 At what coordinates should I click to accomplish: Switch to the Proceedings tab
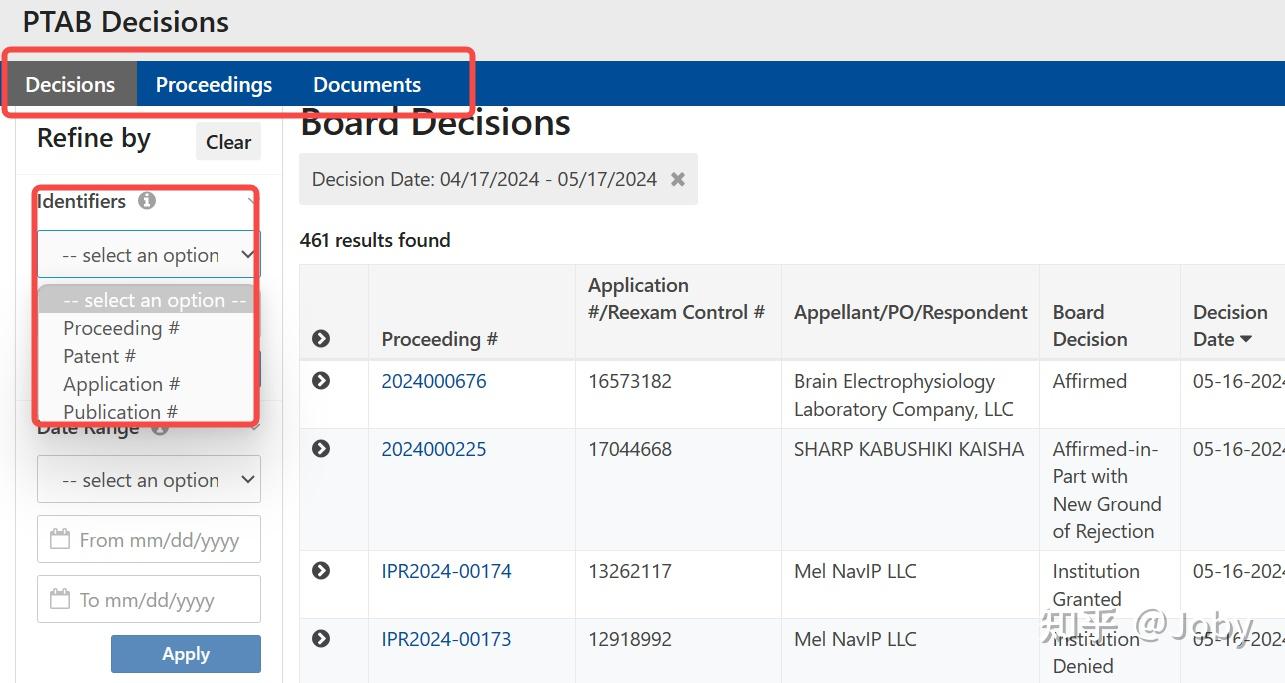click(x=213, y=85)
